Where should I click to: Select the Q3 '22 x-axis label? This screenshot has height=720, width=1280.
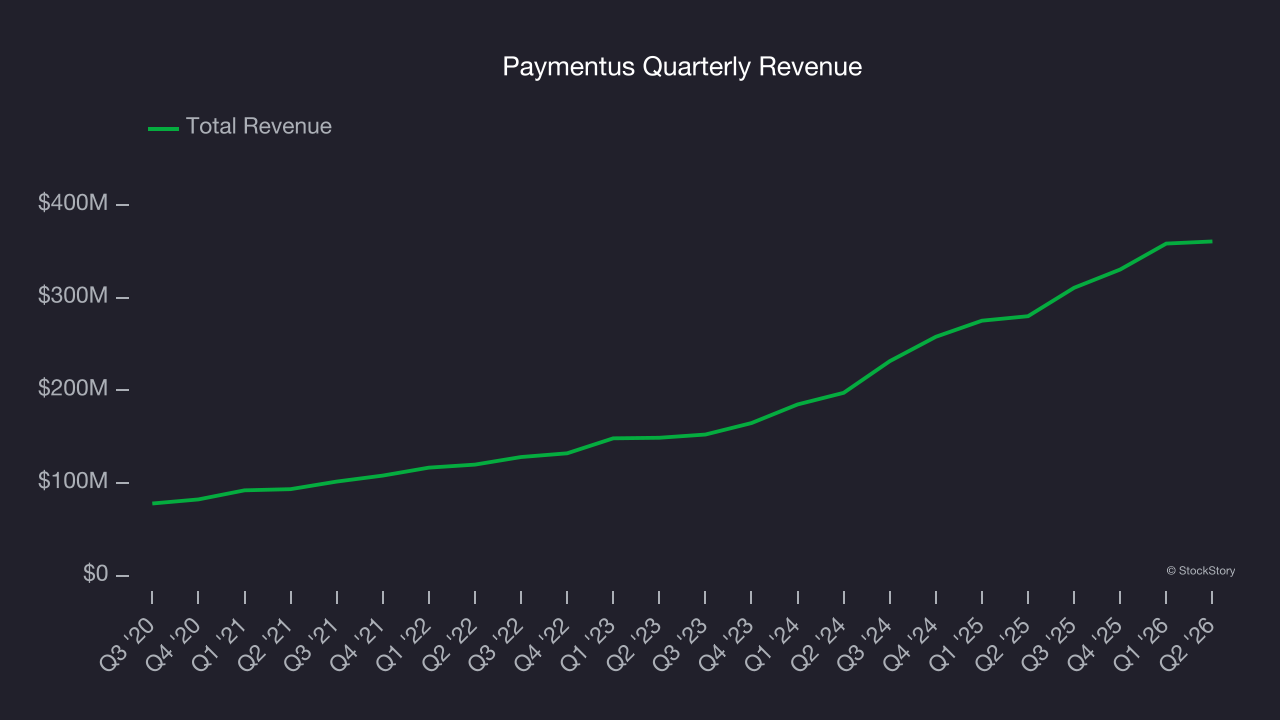tap(495, 642)
